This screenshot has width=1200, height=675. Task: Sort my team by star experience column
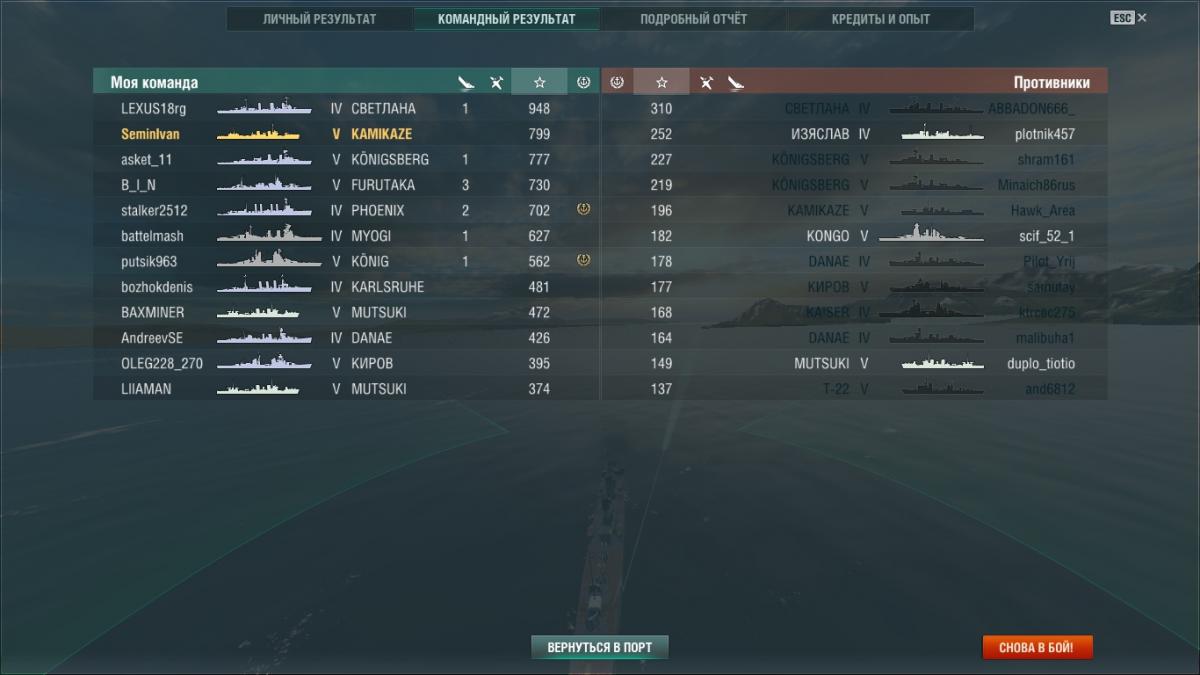(x=539, y=82)
